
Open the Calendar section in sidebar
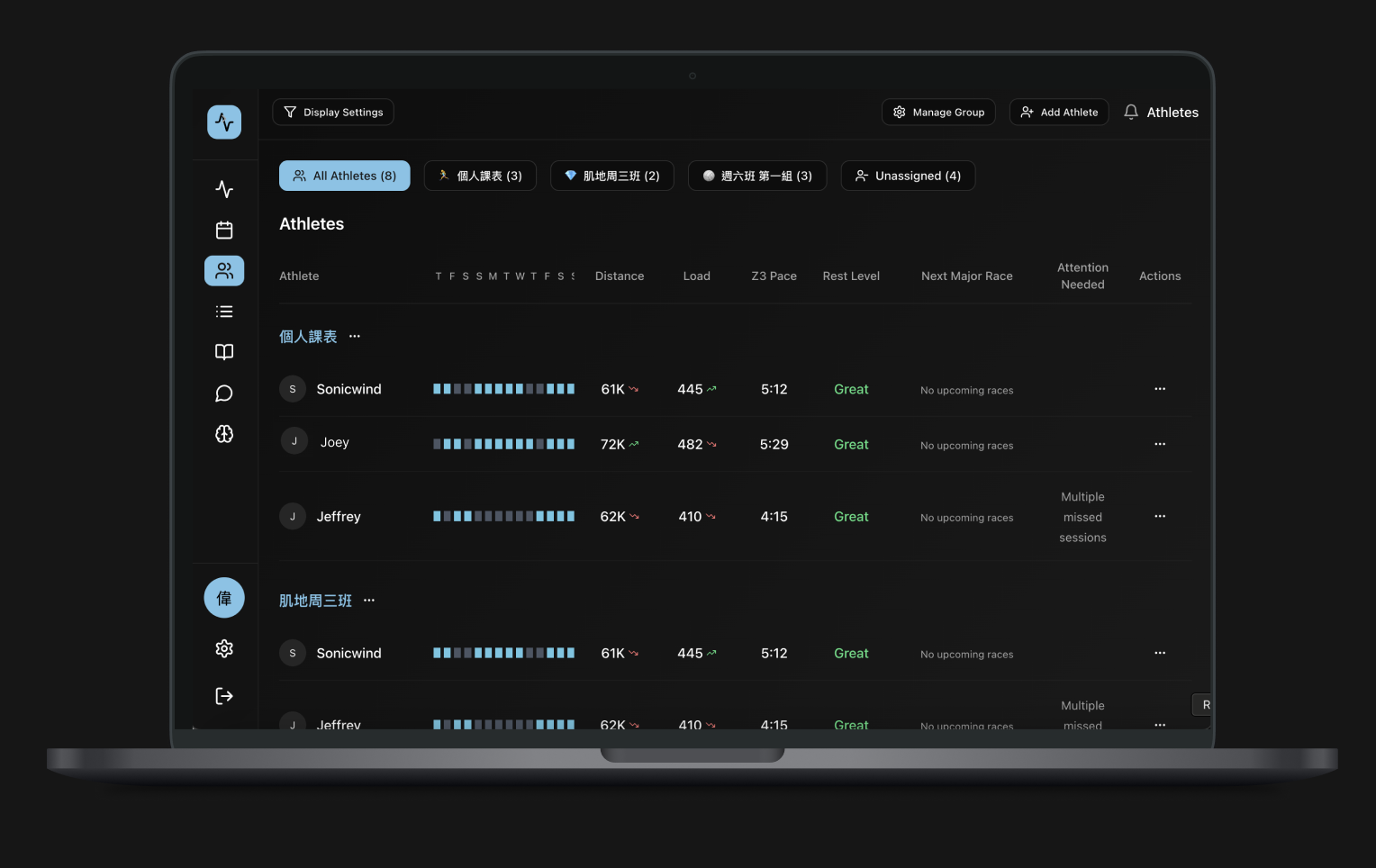pyautogui.click(x=223, y=230)
